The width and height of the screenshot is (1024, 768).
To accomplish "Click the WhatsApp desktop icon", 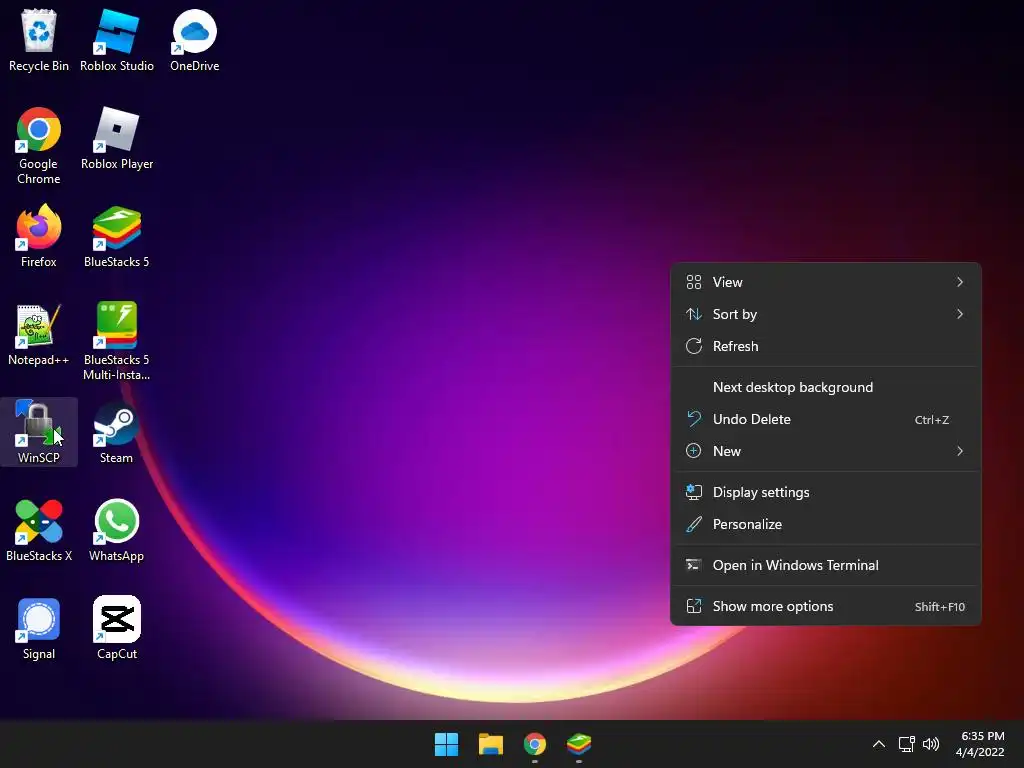I will point(117,530).
